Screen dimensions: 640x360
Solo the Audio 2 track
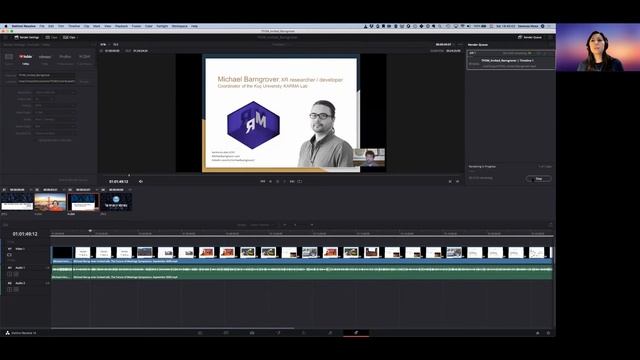(10, 289)
